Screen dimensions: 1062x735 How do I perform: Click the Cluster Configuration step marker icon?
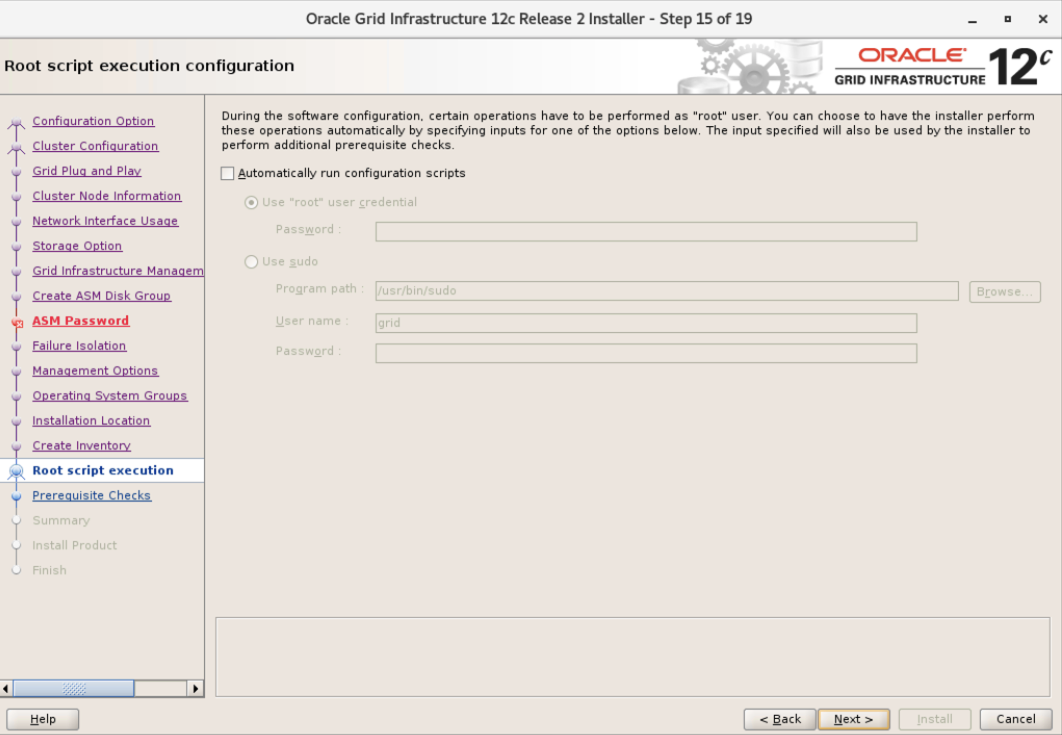pos(16,148)
